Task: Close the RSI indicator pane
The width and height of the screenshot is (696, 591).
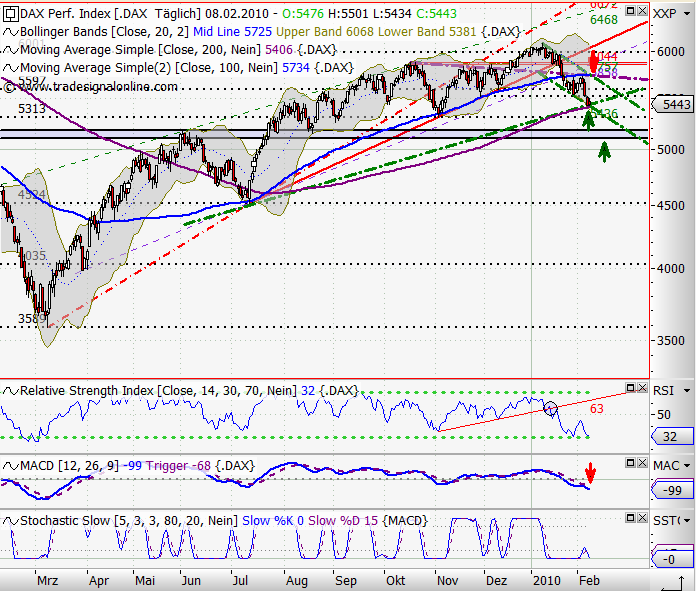Action: (642, 388)
